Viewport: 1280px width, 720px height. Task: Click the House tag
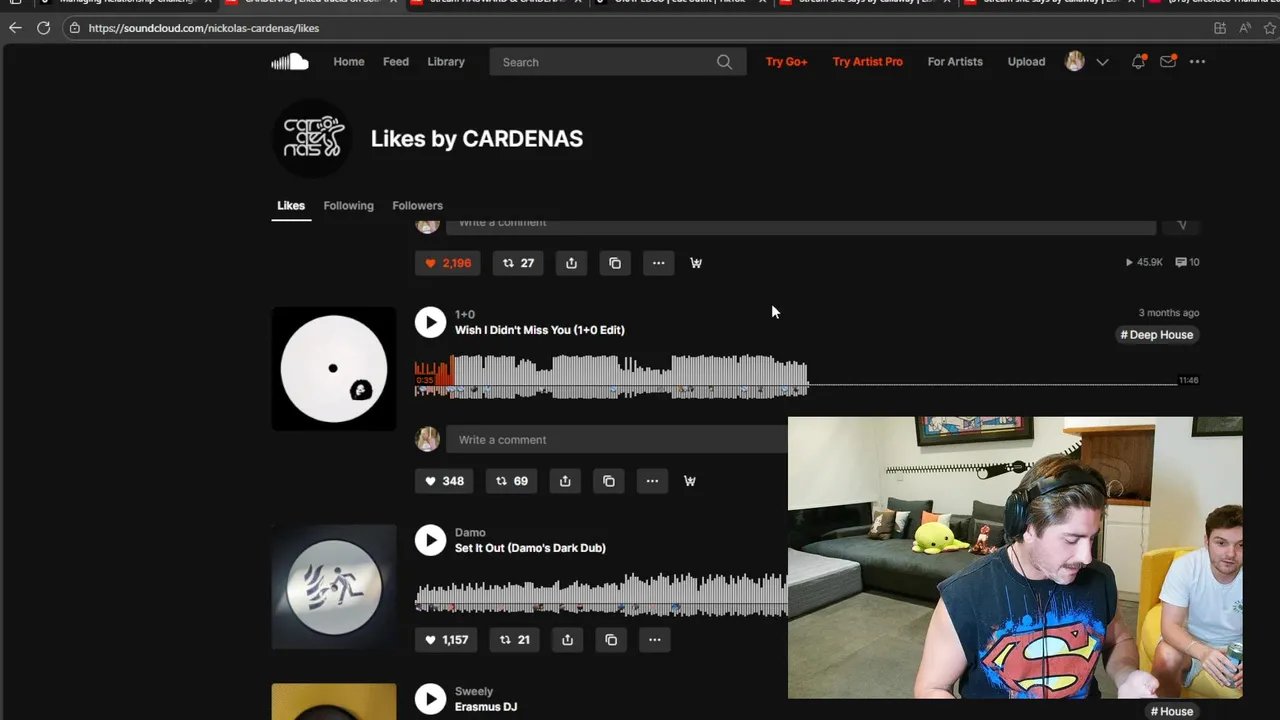point(1172,711)
